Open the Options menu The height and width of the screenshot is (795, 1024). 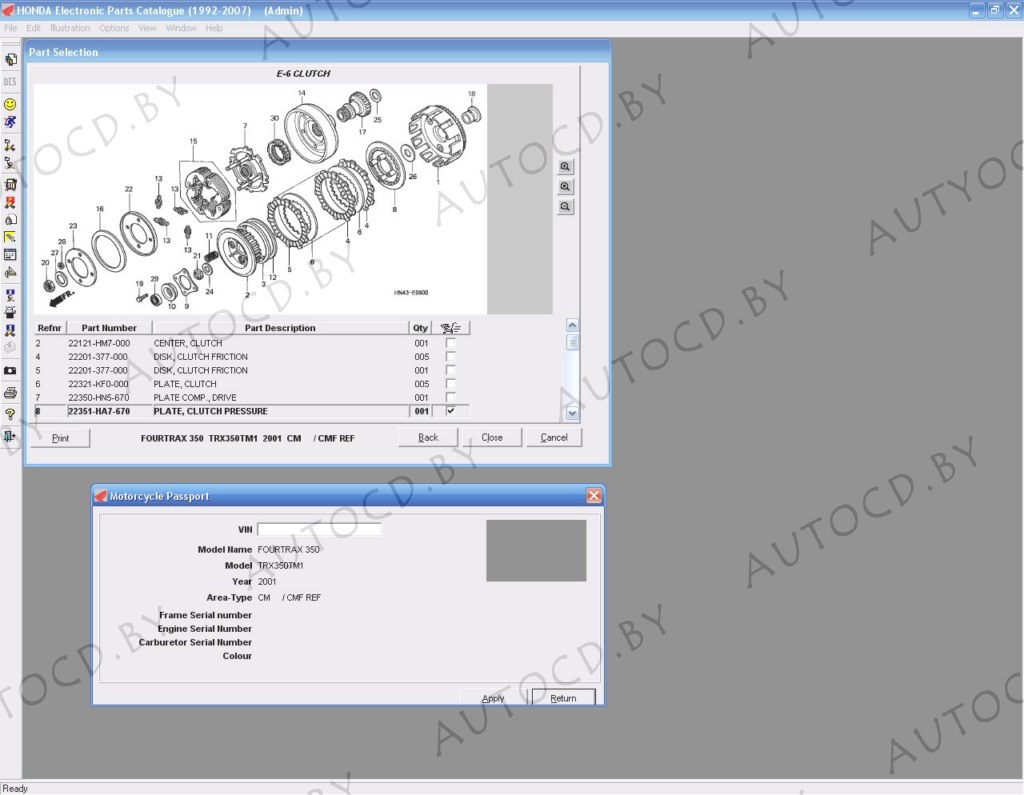(114, 28)
